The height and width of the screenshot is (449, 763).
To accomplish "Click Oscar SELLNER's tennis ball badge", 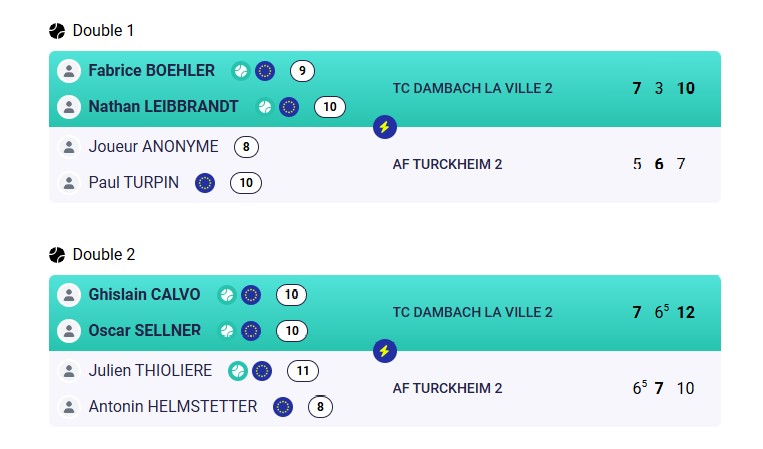I will pos(227,331).
